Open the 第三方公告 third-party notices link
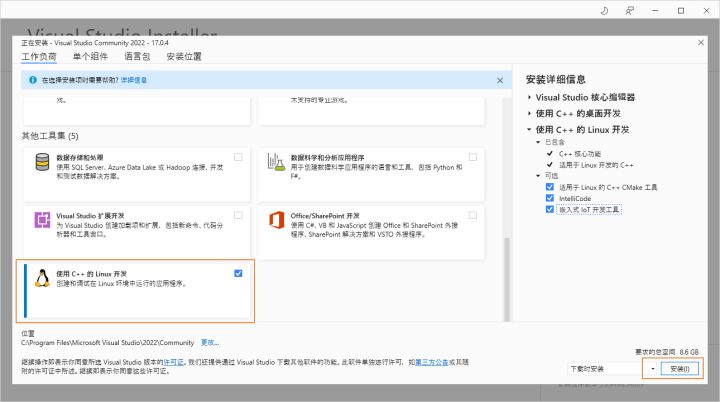Image resolution: width=720 pixels, height=402 pixels. [432, 362]
